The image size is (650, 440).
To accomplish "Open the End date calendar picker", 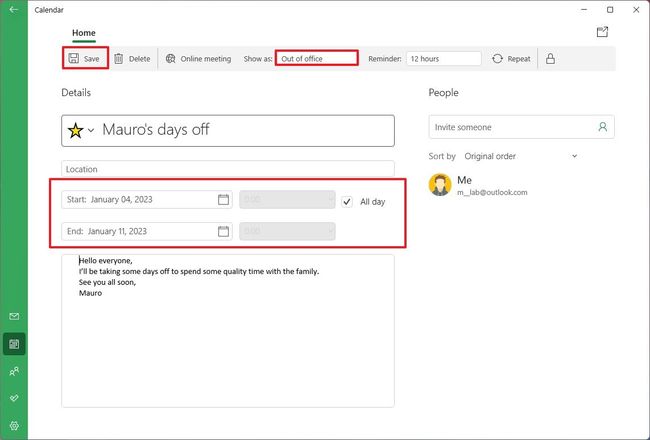I will (223, 231).
